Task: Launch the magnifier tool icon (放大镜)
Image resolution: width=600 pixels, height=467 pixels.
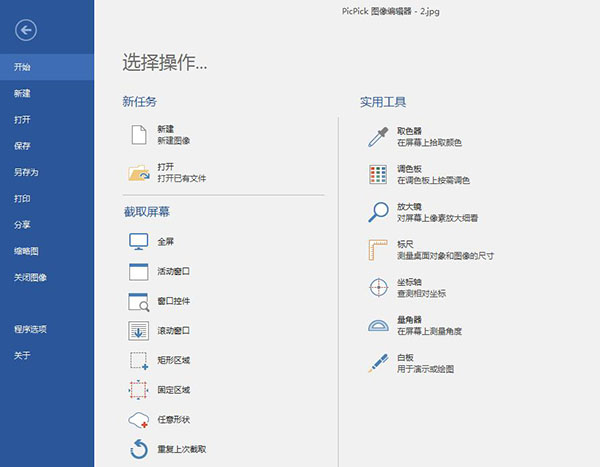Action: pyautogui.click(x=378, y=212)
